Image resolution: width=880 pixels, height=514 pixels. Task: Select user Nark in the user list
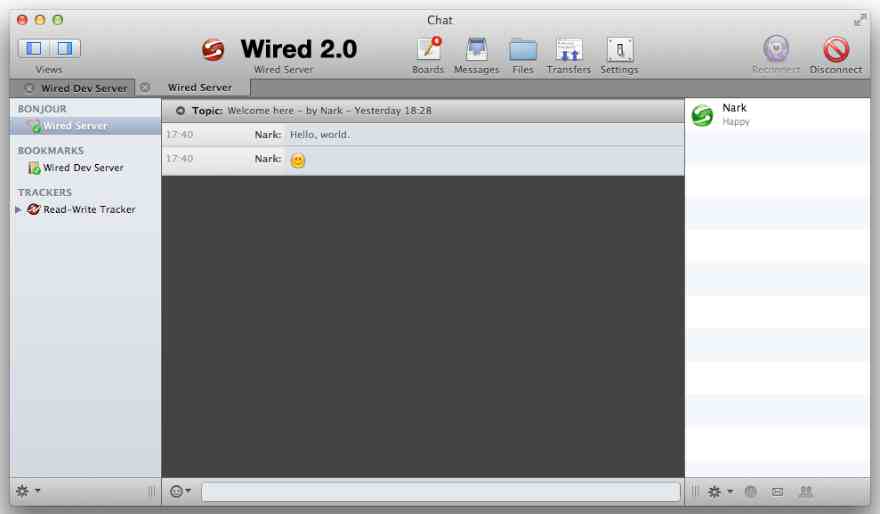tap(777, 114)
